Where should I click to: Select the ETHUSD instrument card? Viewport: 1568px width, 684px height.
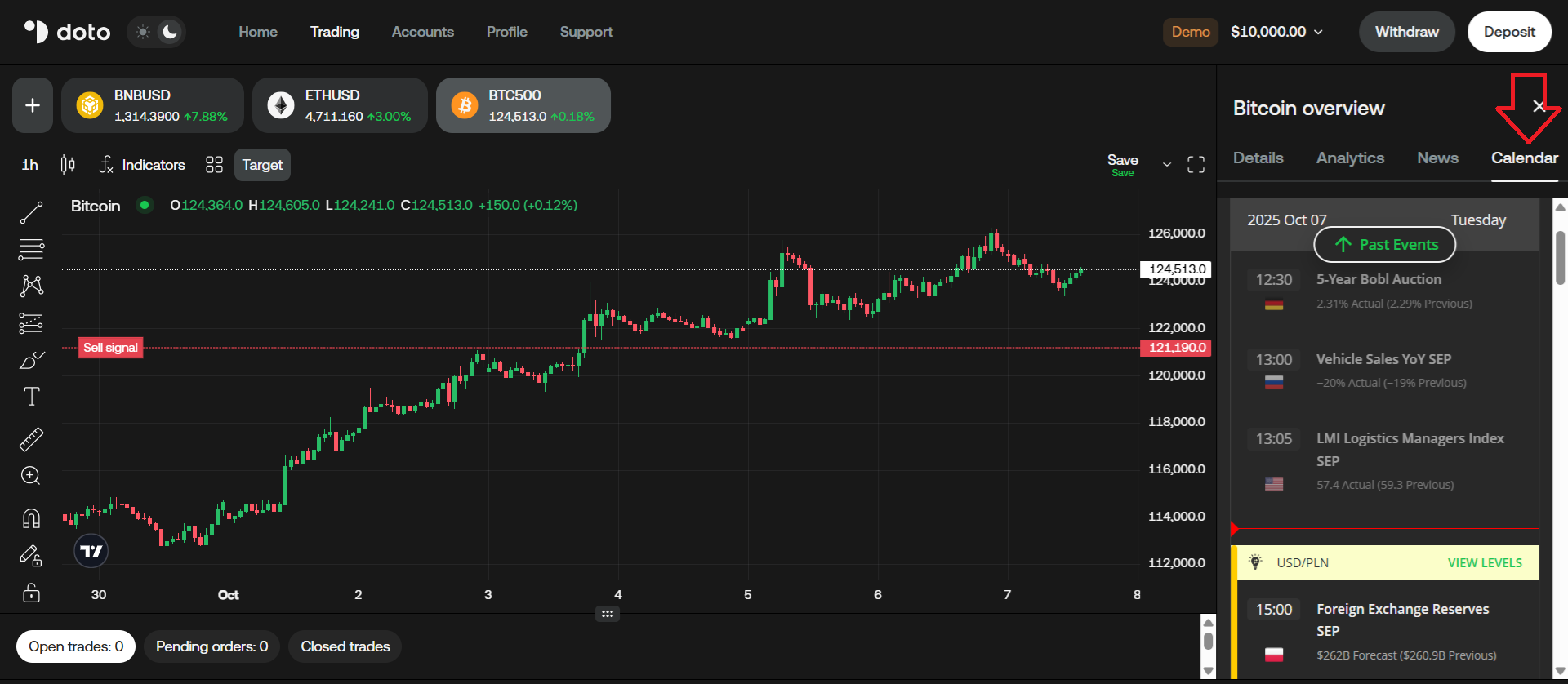click(340, 105)
